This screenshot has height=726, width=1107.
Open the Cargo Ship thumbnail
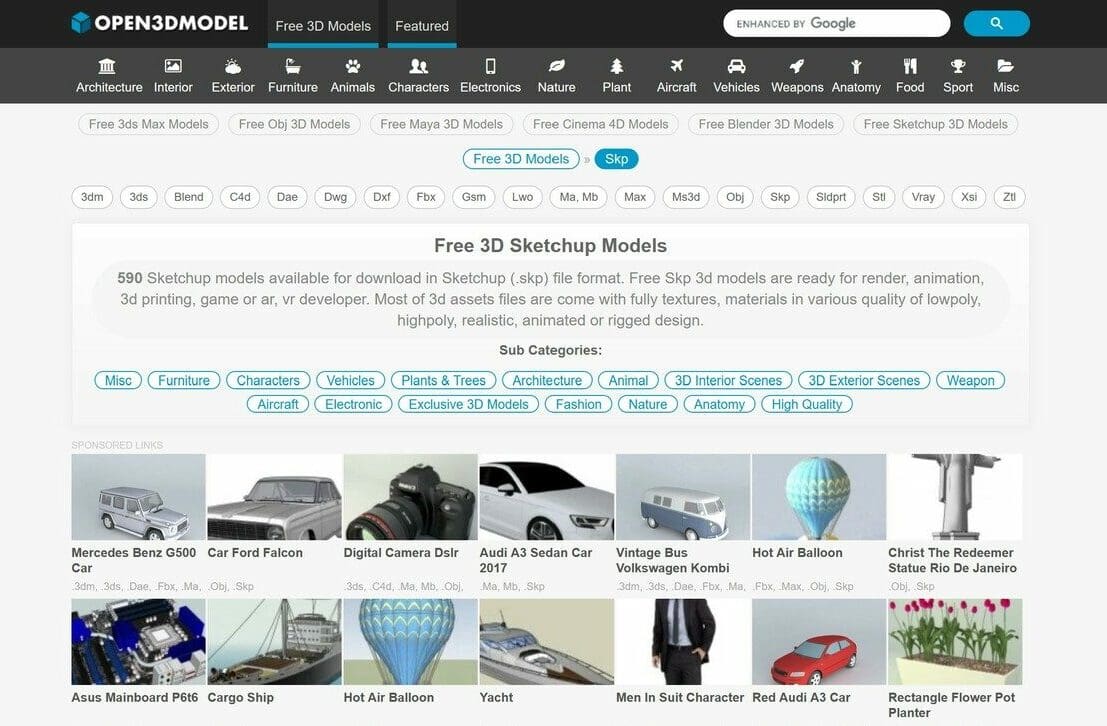275,642
